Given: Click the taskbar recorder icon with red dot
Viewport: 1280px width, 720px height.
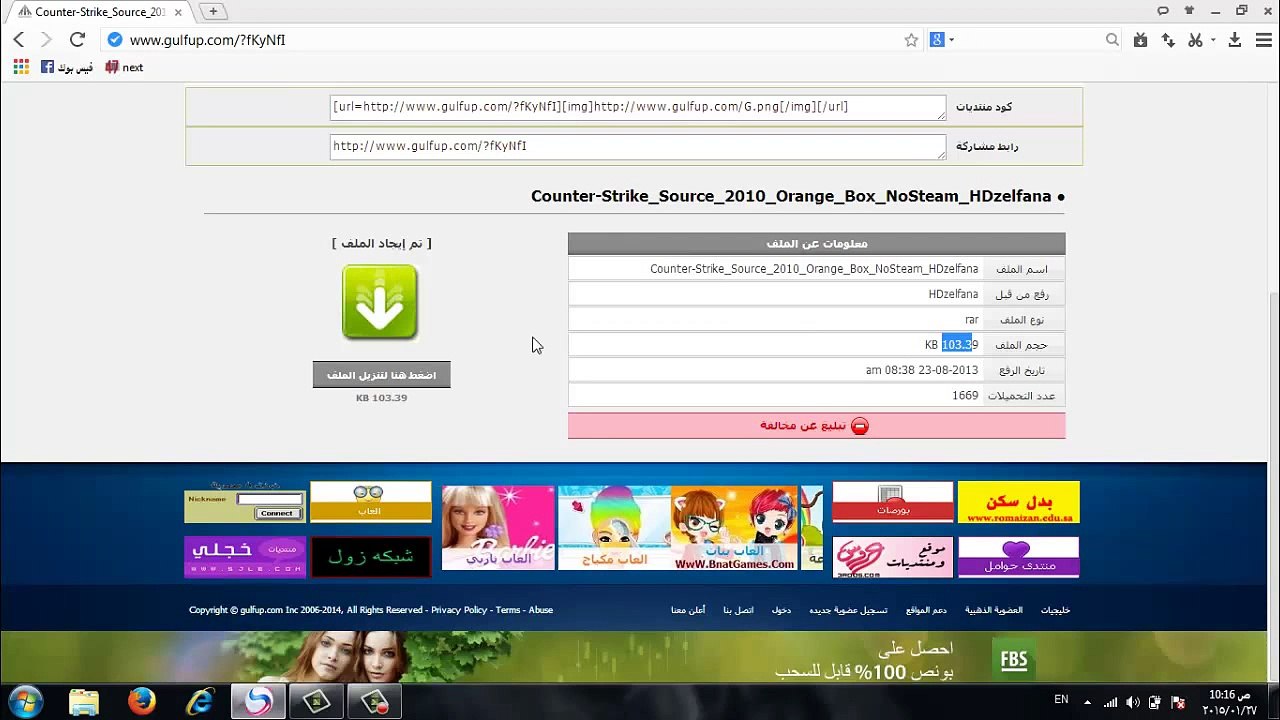Looking at the screenshot, I should coord(375,702).
